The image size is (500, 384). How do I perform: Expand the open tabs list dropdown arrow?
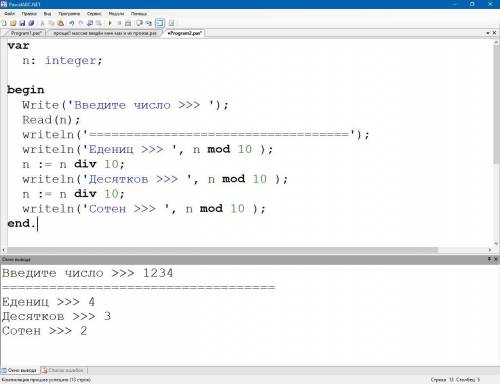[x=487, y=33]
